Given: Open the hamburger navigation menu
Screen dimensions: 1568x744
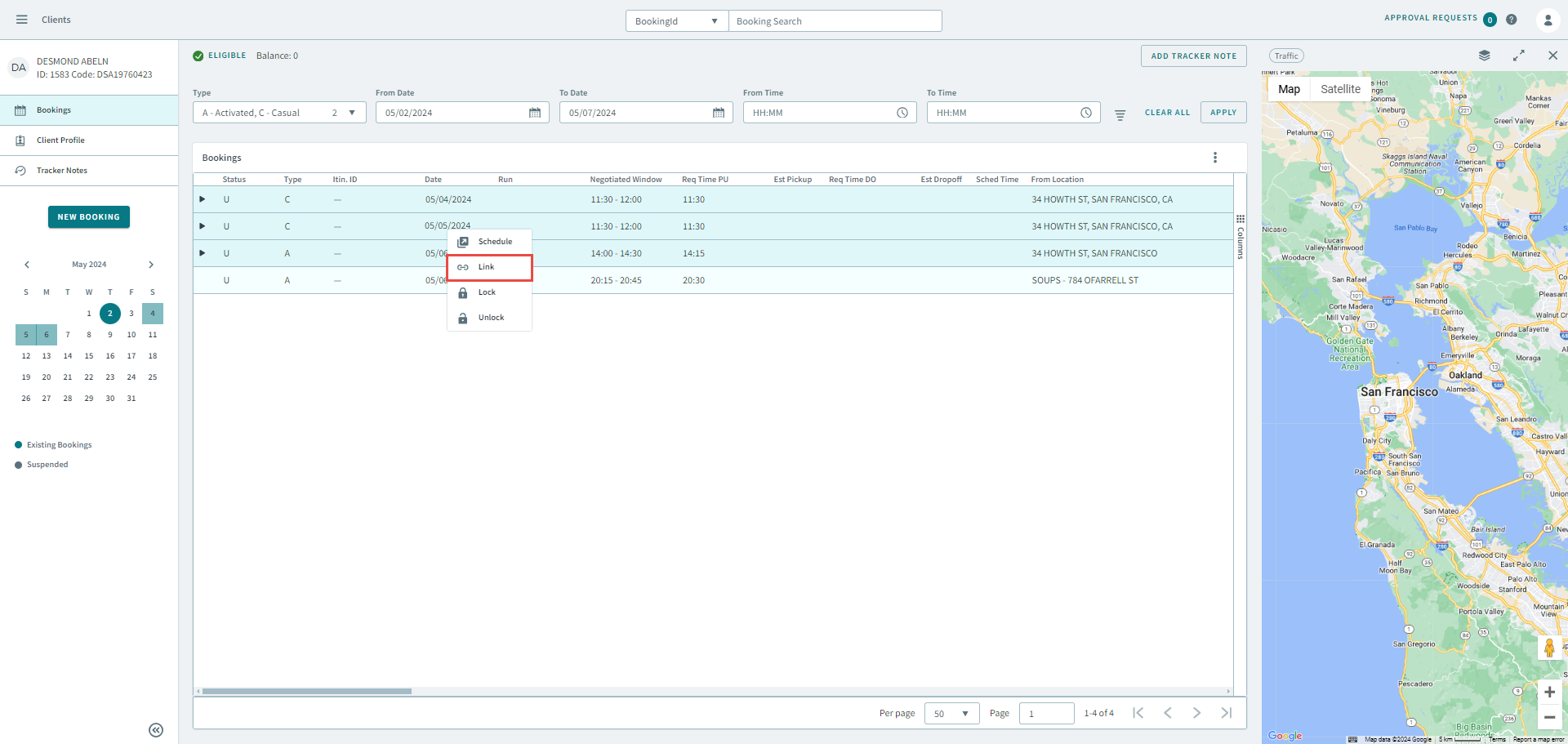Looking at the screenshot, I should coord(22,20).
